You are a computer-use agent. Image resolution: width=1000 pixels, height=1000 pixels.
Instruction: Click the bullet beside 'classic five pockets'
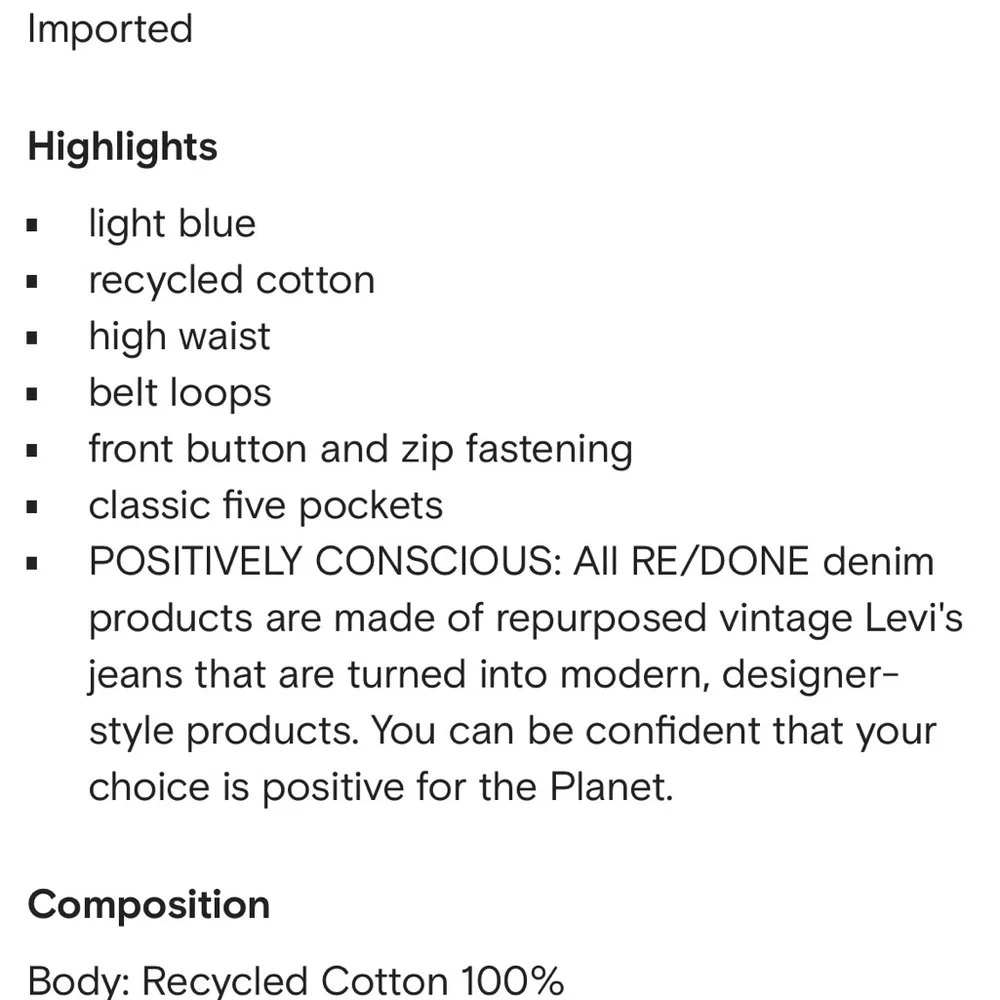click(33, 507)
